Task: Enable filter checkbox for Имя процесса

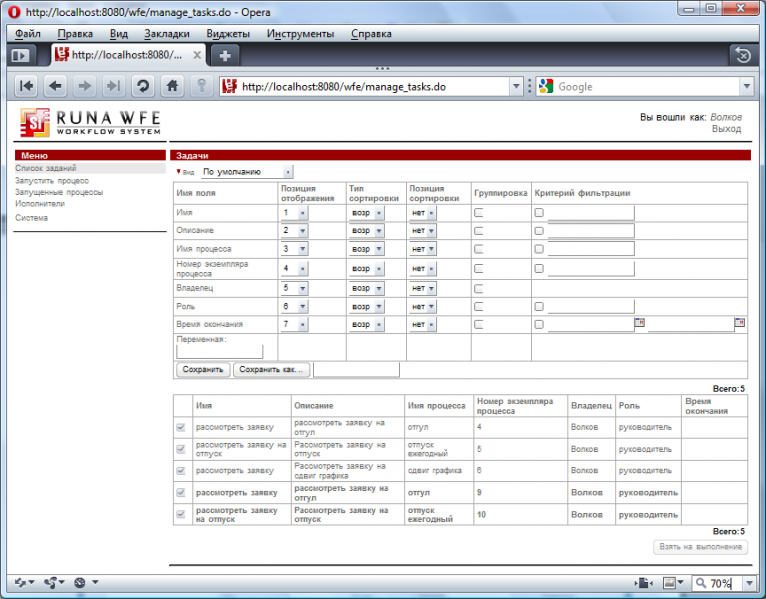Action: (539, 249)
